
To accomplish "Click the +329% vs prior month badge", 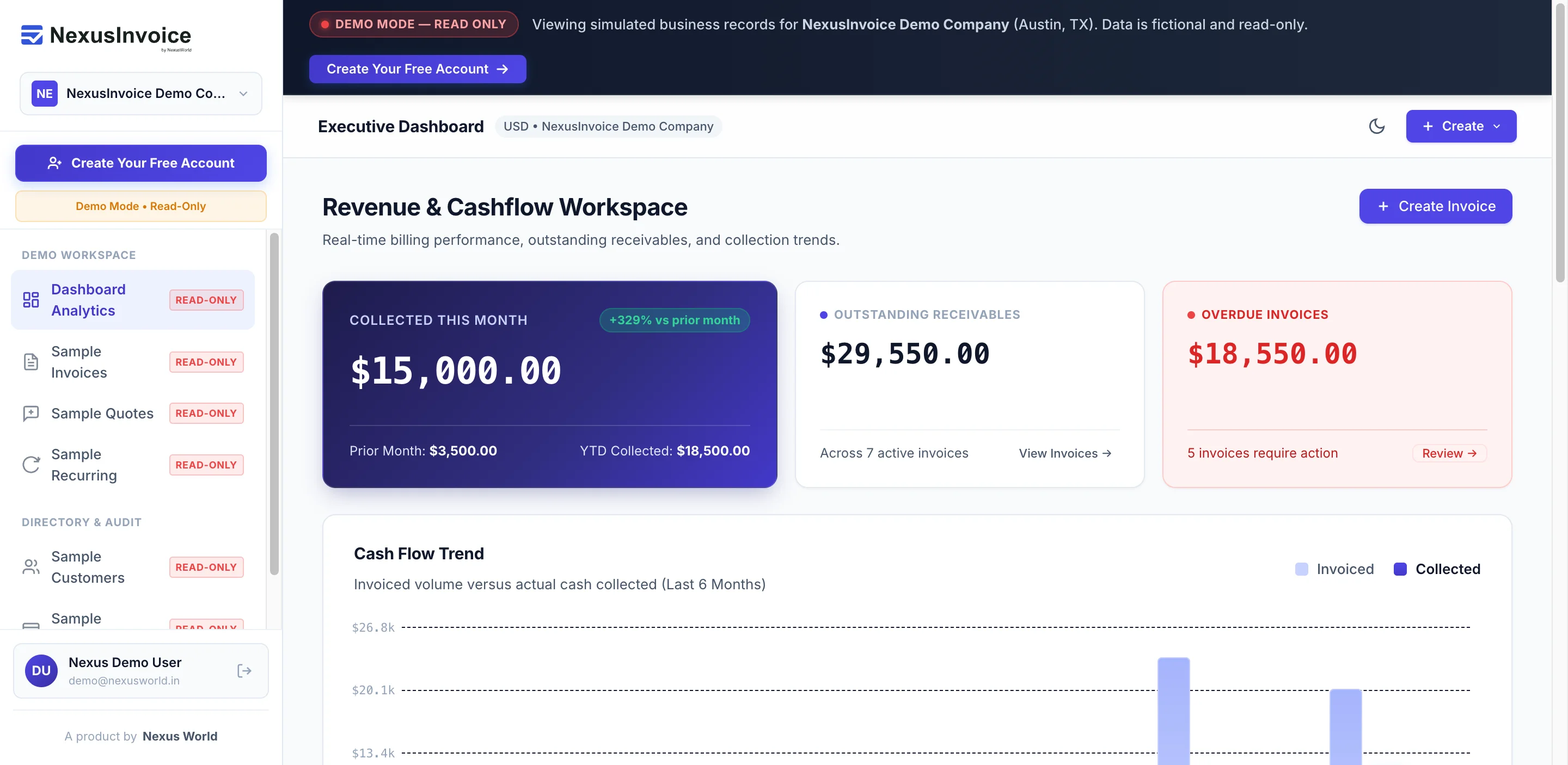I will coord(675,320).
